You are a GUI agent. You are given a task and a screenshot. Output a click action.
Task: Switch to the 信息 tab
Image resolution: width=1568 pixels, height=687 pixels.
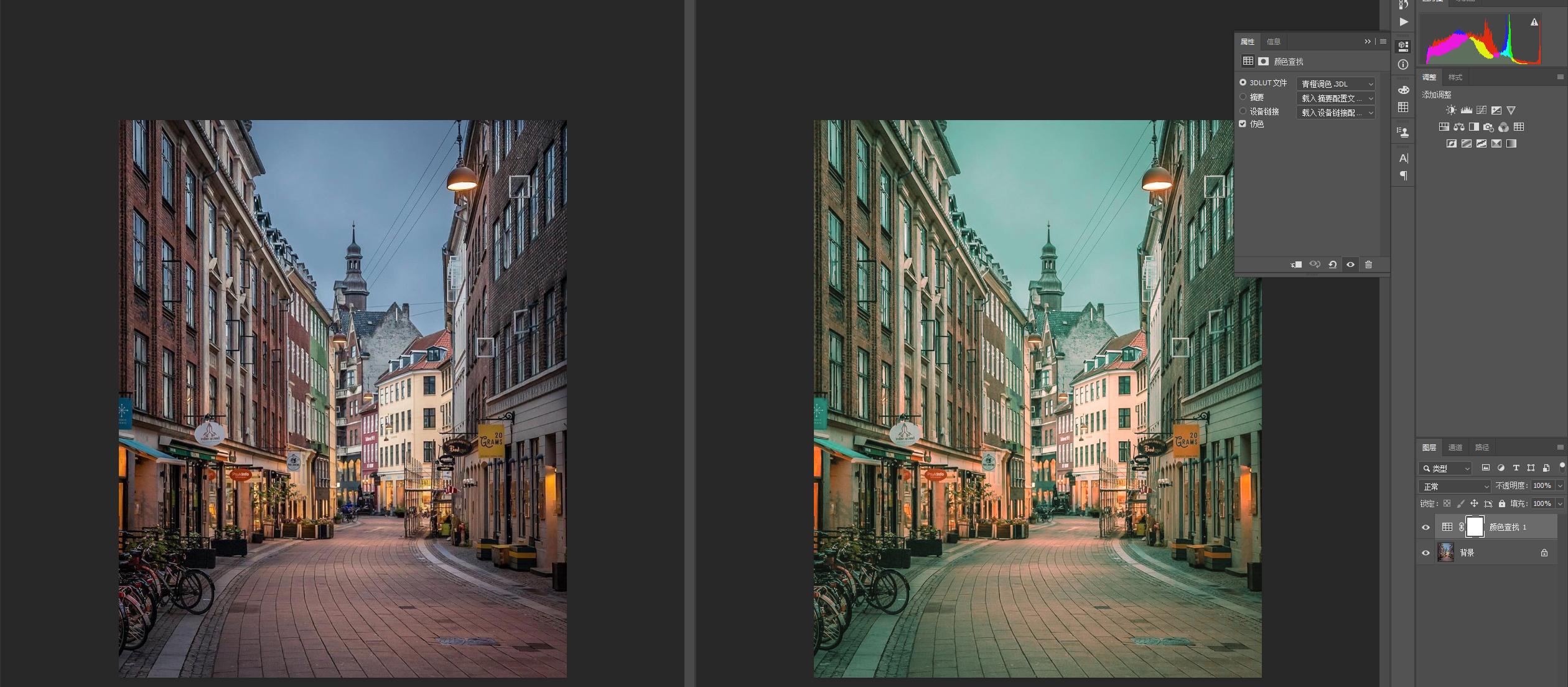1273,42
